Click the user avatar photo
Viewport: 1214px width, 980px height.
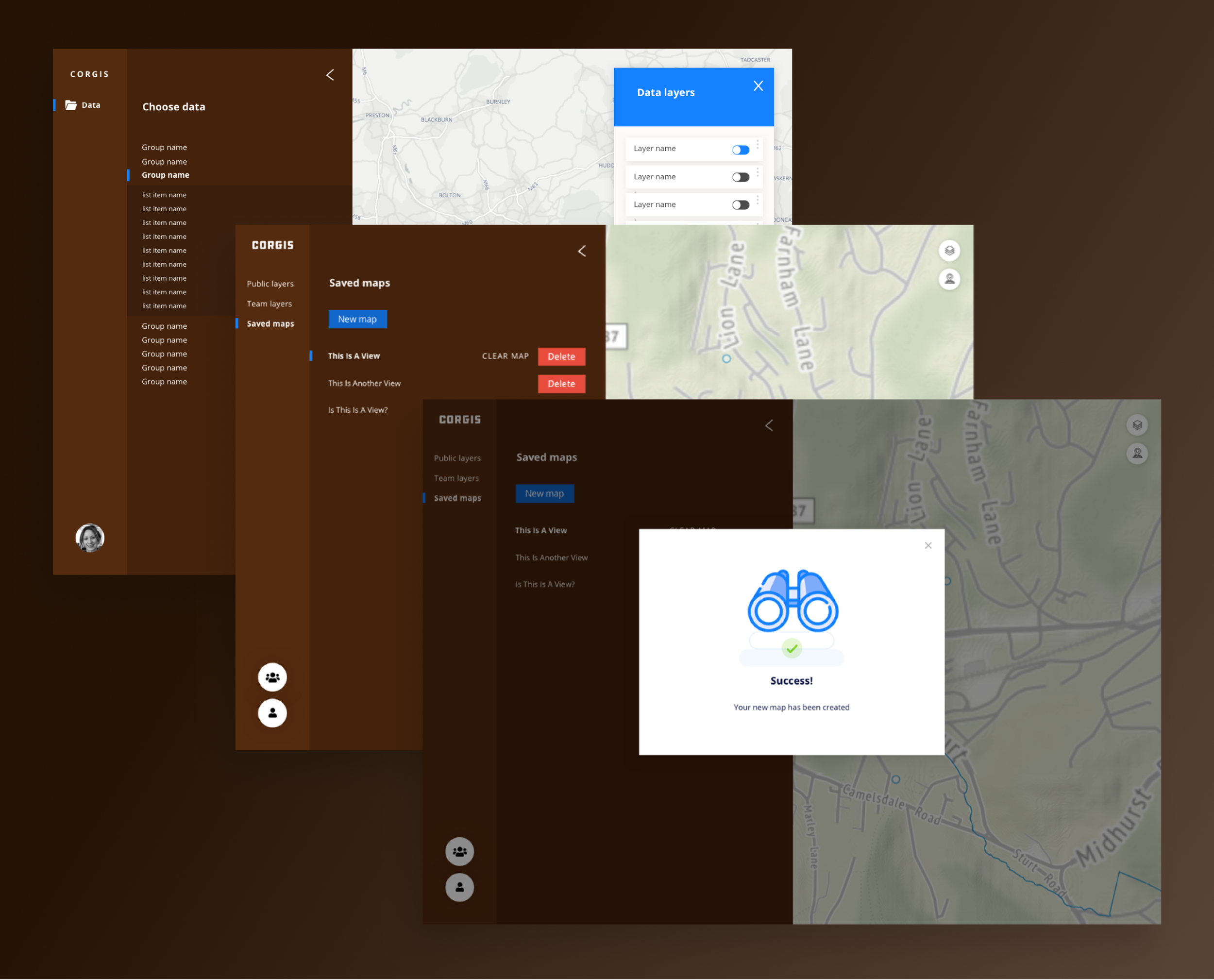[90, 538]
